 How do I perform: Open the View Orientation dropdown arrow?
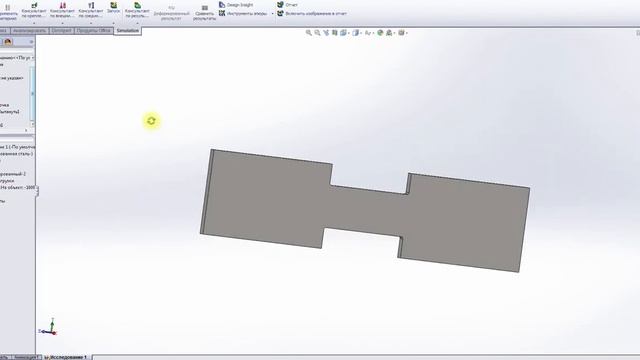348,33
